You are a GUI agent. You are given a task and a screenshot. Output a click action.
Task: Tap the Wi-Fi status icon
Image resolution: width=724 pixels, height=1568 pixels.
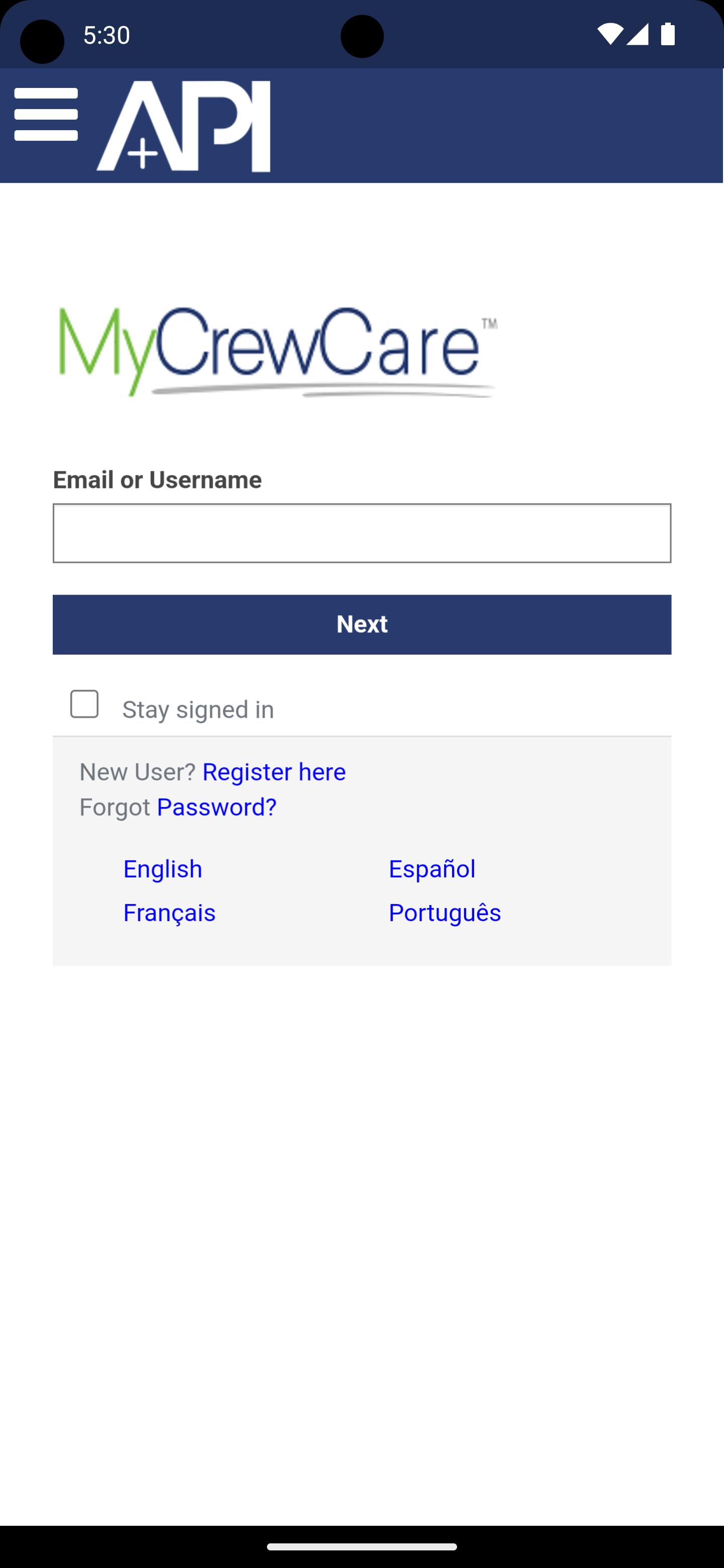[x=609, y=35]
